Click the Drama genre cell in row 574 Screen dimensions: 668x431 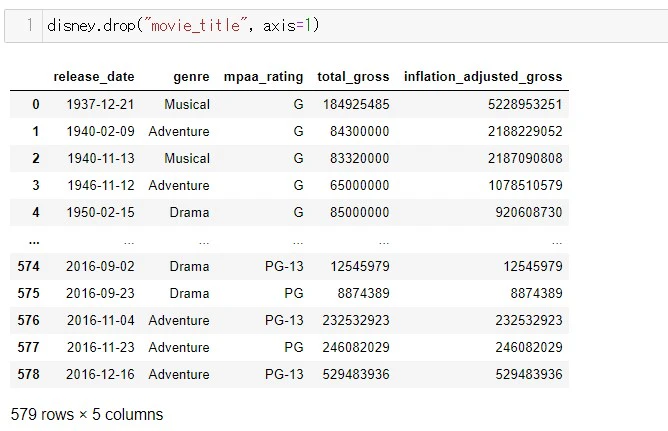190,266
